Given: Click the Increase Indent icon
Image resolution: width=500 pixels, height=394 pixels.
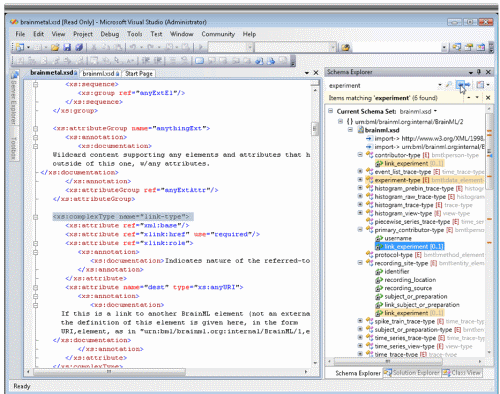Looking at the screenshot, I should click(157, 61).
